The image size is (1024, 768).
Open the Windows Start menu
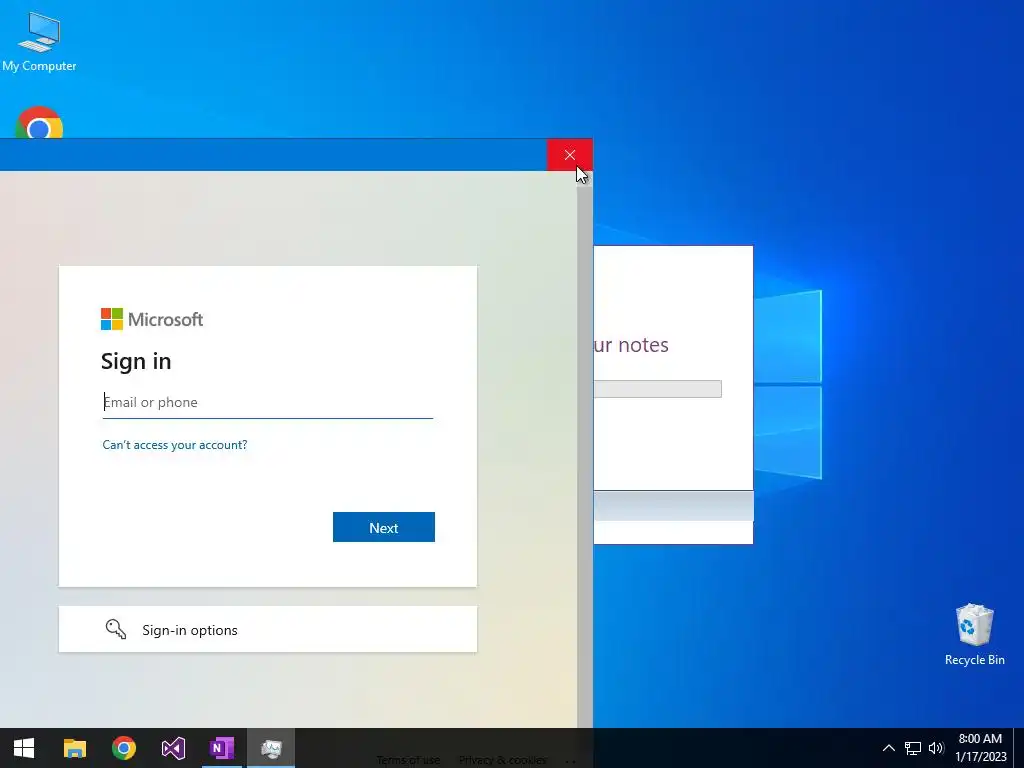click(x=24, y=748)
